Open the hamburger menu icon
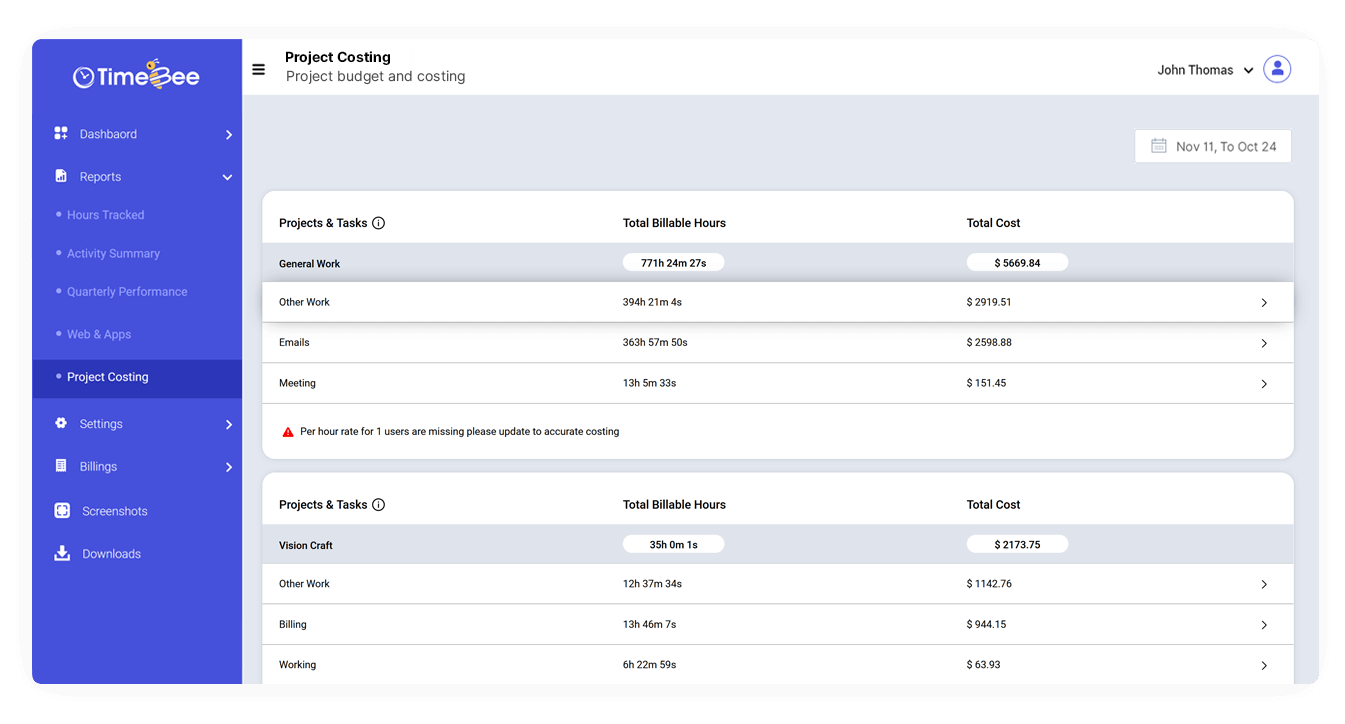The height and width of the screenshot is (724, 1345). pyautogui.click(x=258, y=68)
